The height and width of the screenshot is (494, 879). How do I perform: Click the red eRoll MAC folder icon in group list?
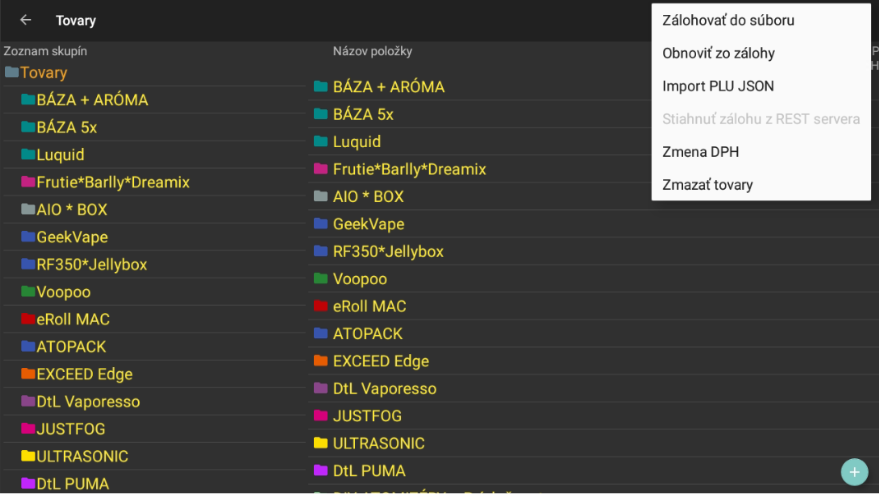(x=28, y=320)
